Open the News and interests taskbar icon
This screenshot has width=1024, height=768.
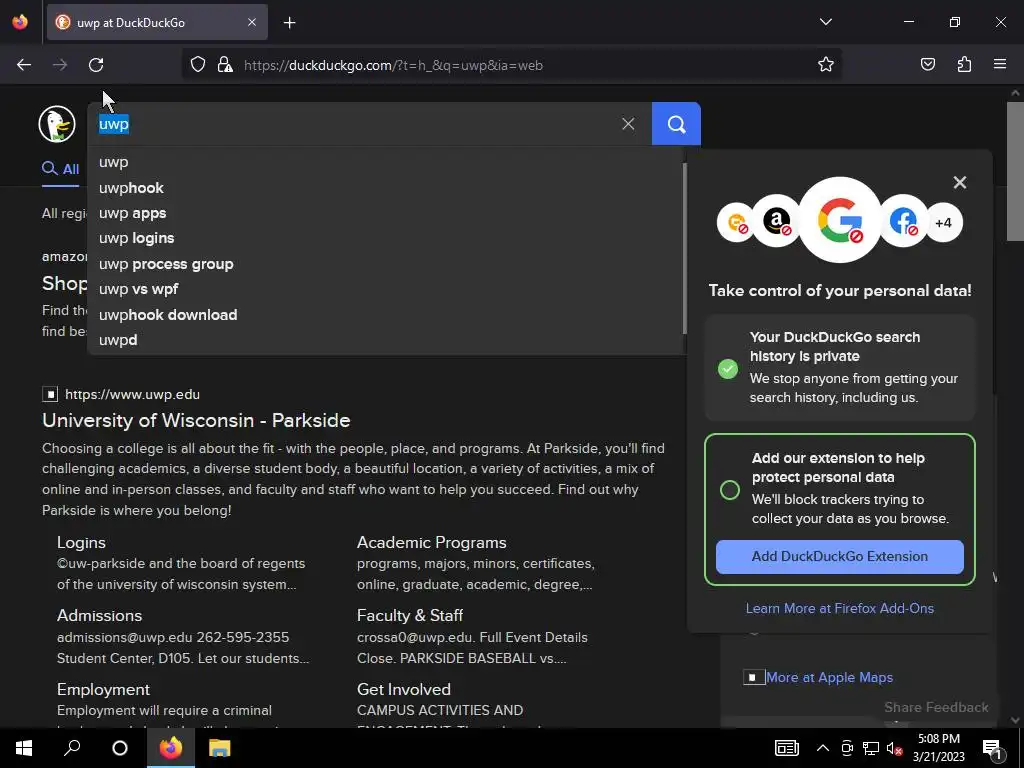(x=786, y=748)
